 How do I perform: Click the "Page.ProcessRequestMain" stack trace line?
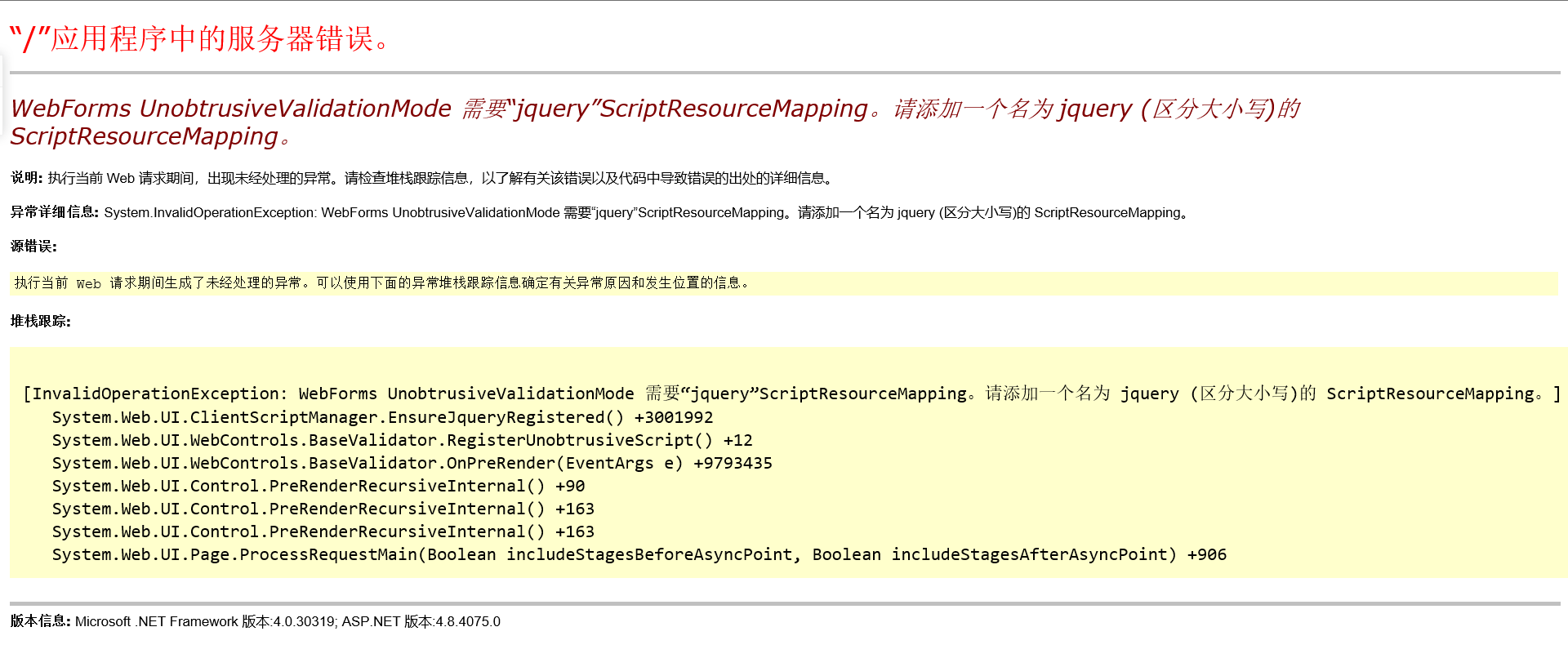pyautogui.click(x=639, y=554)
